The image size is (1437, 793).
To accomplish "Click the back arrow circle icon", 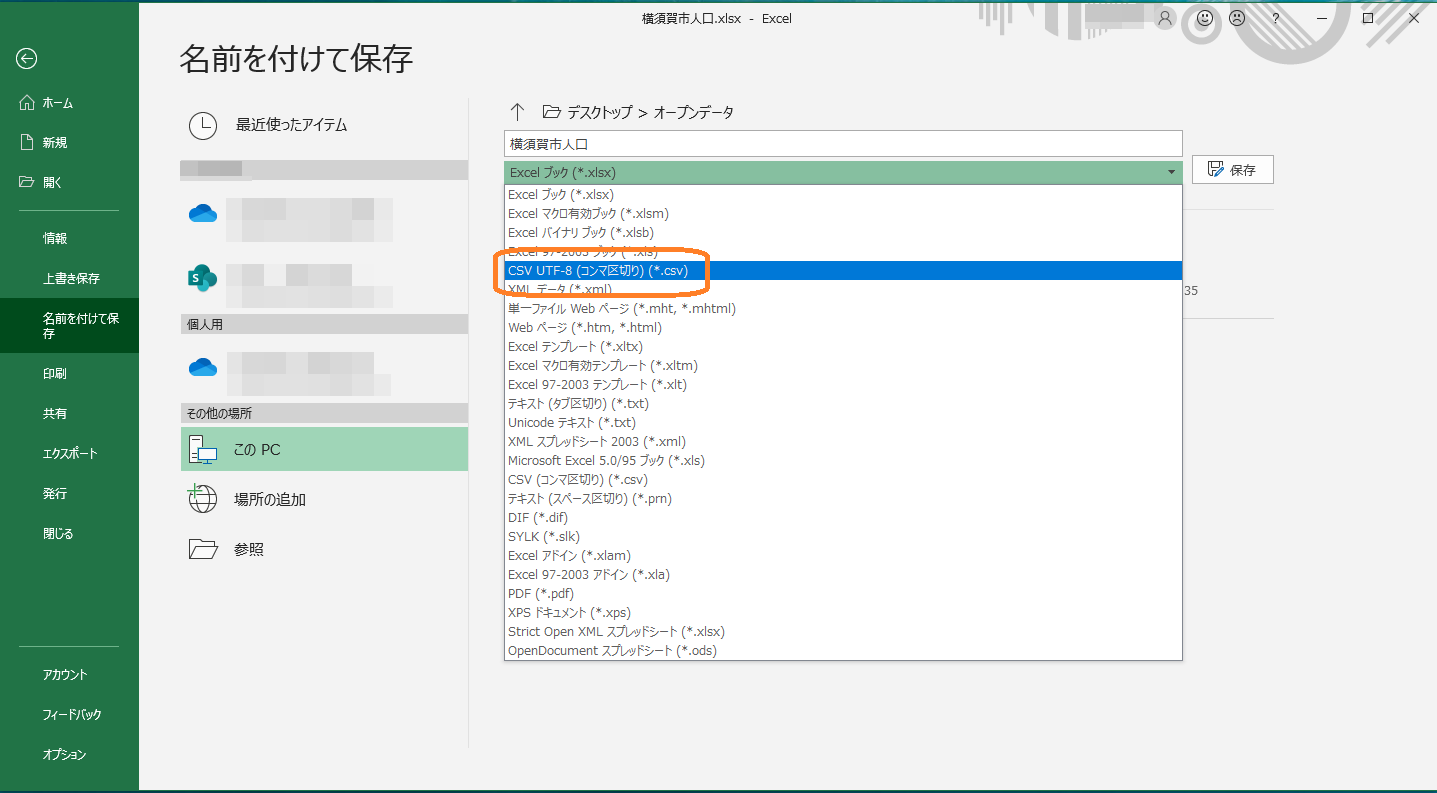I will coord(27,59).
